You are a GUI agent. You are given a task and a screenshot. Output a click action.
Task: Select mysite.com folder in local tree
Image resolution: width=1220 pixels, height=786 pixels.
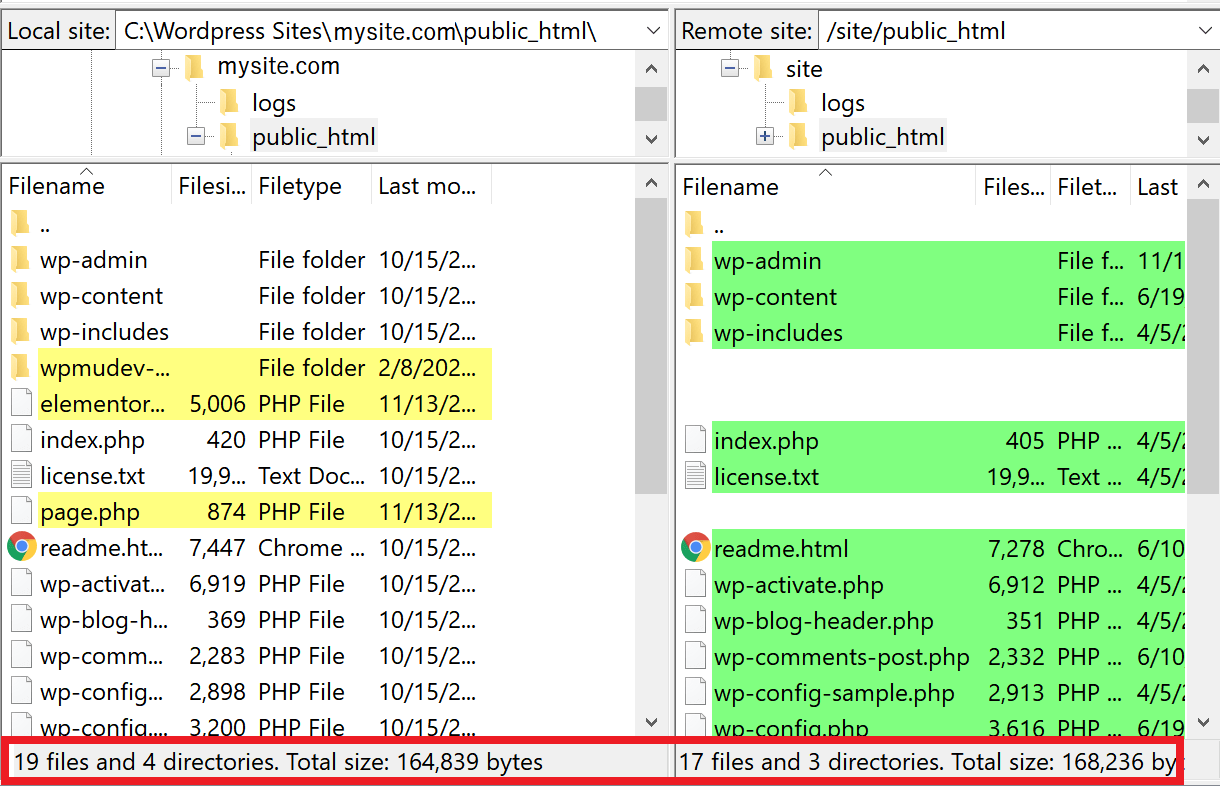[279, 67]
